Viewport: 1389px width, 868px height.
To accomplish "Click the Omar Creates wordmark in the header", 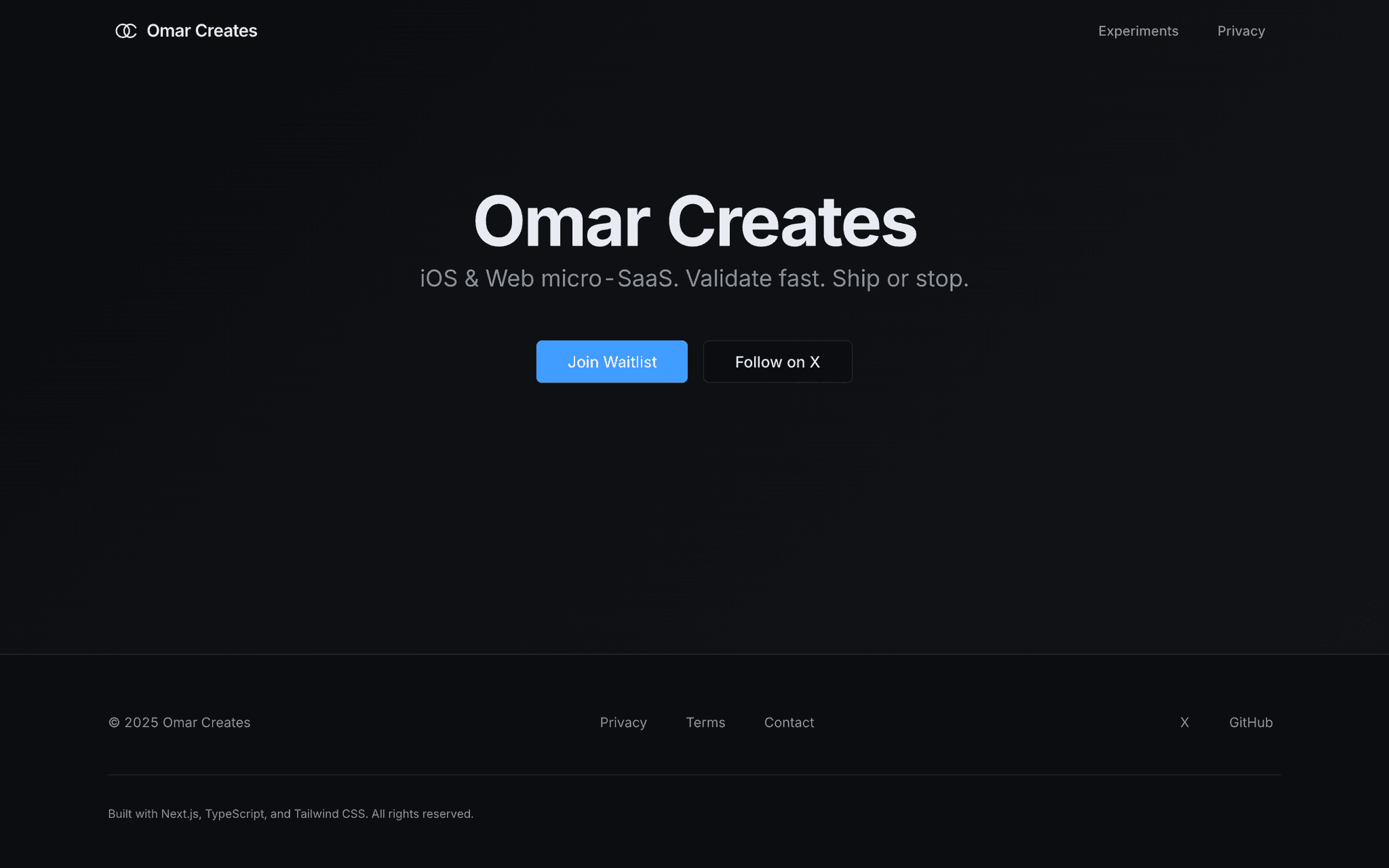I will pyautogui.click(x=201, y=31).
